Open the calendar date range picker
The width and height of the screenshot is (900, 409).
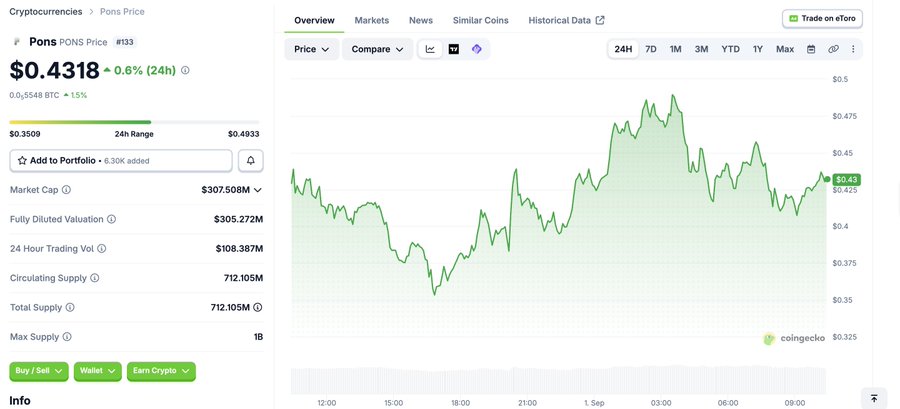[811, 49]
